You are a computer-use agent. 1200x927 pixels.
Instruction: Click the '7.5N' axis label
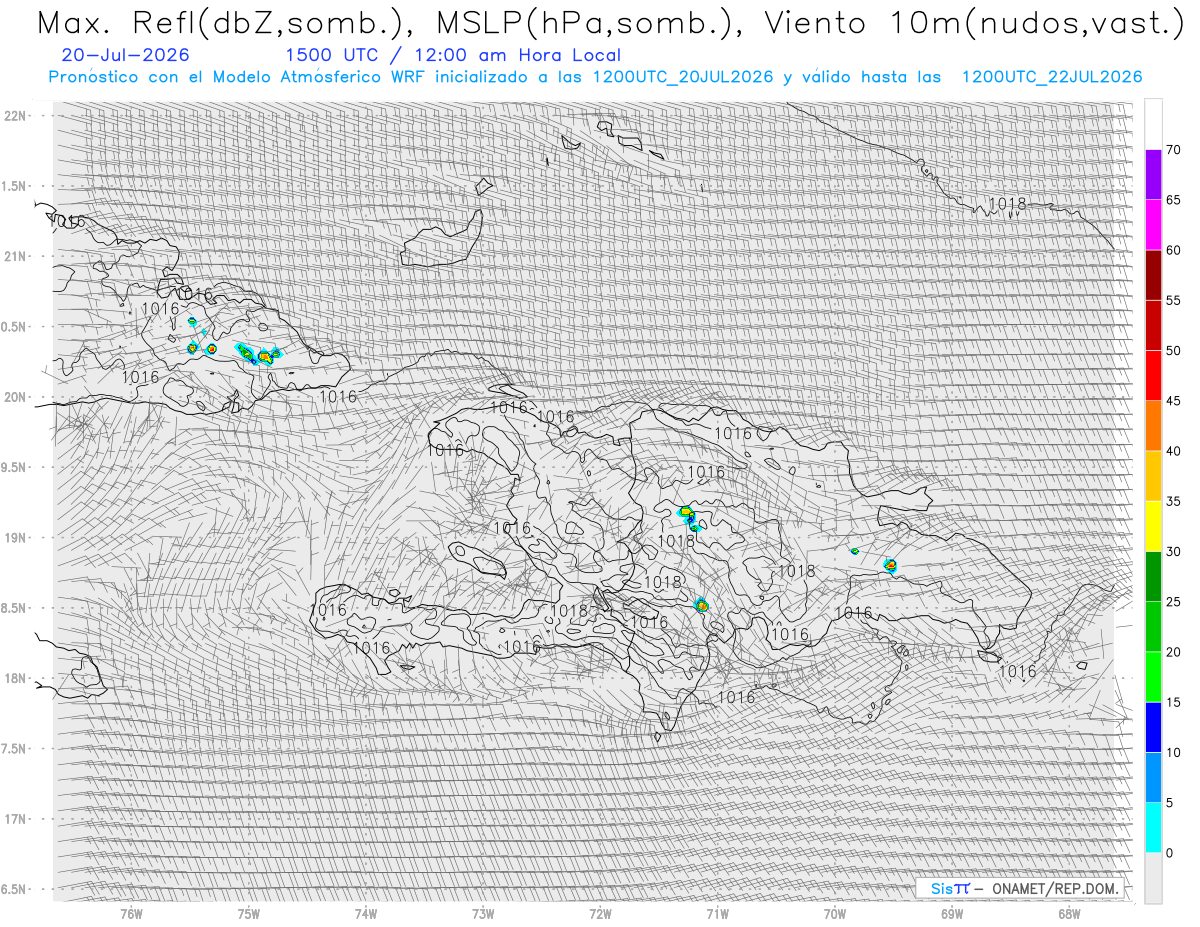click(15, 749)
